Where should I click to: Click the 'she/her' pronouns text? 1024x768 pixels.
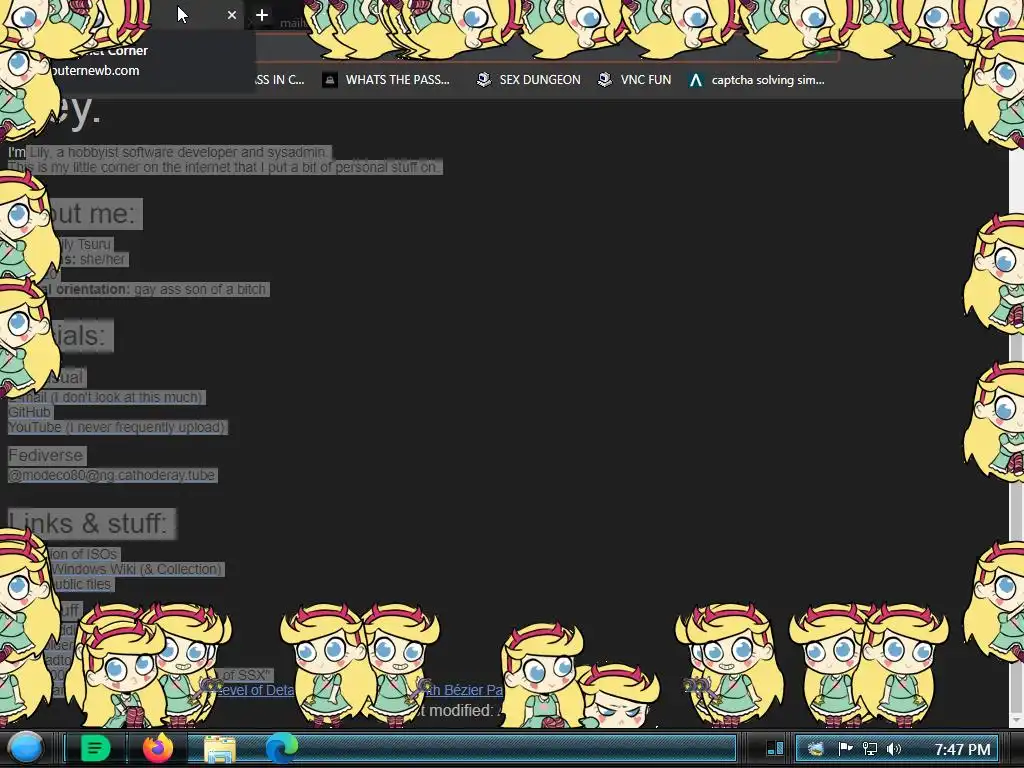point(103,259)
